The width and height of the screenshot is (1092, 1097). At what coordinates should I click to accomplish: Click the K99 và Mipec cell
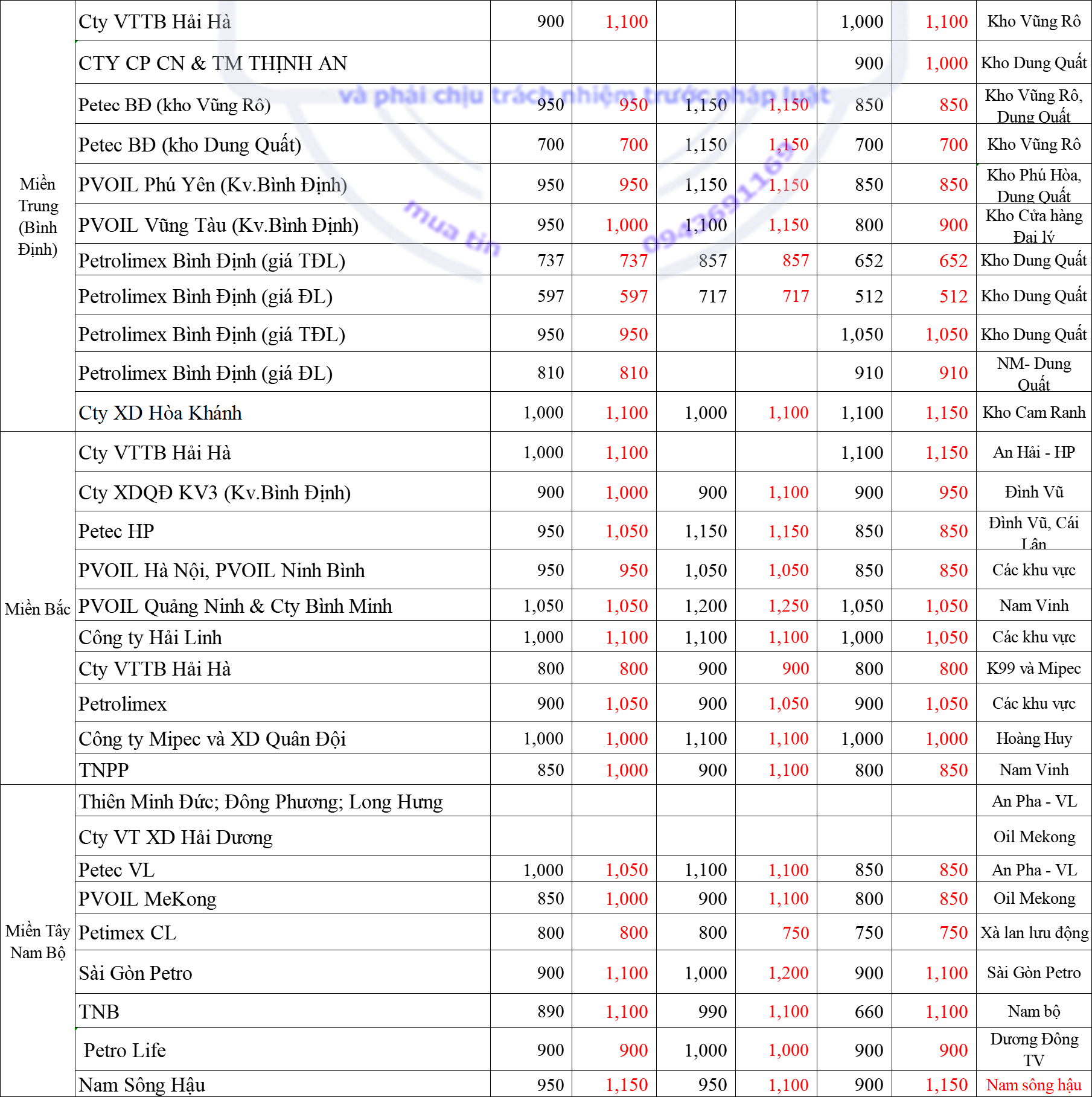pyautogui.click(x=1034, y=668)
